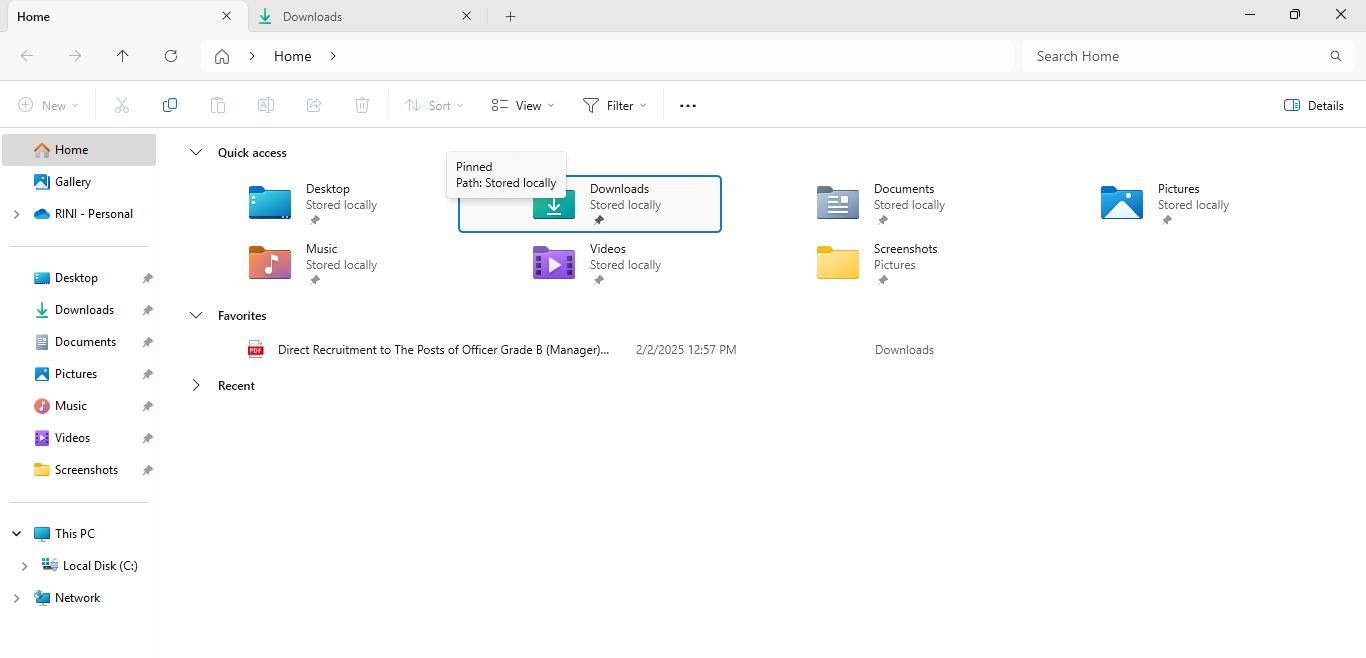Image resolution: width=1366 pixels, height=658 pixels.
Task: Click the Refresh button in navigation bar
Action: point(171,56)
